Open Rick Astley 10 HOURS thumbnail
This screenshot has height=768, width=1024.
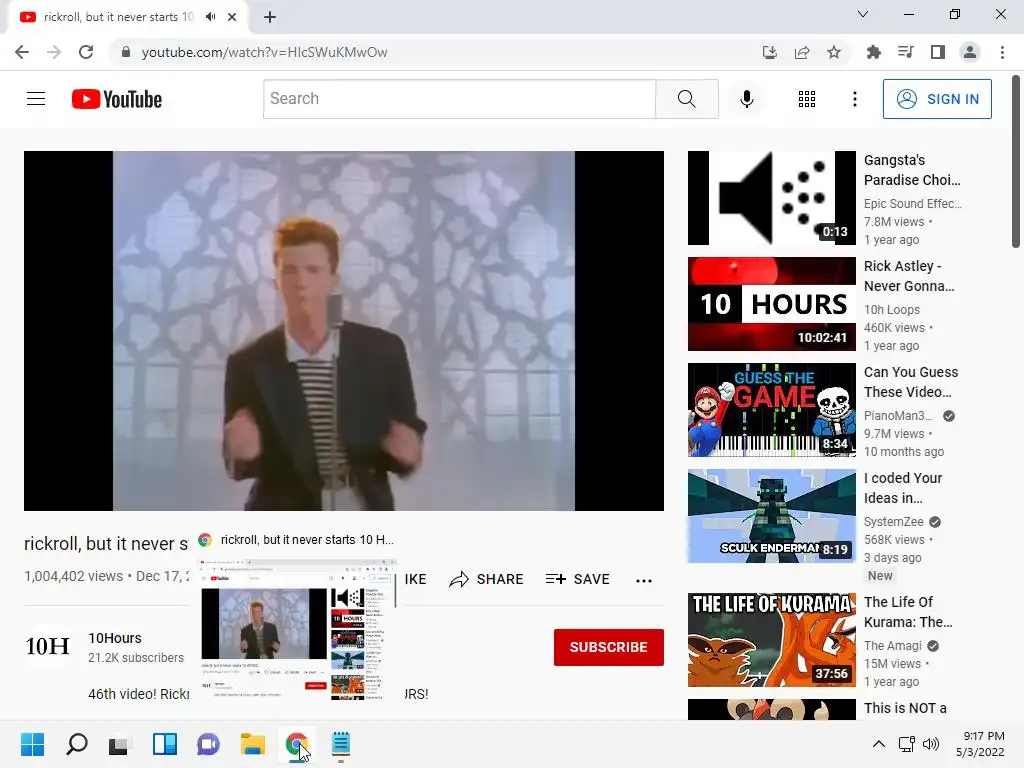(771, 304)
